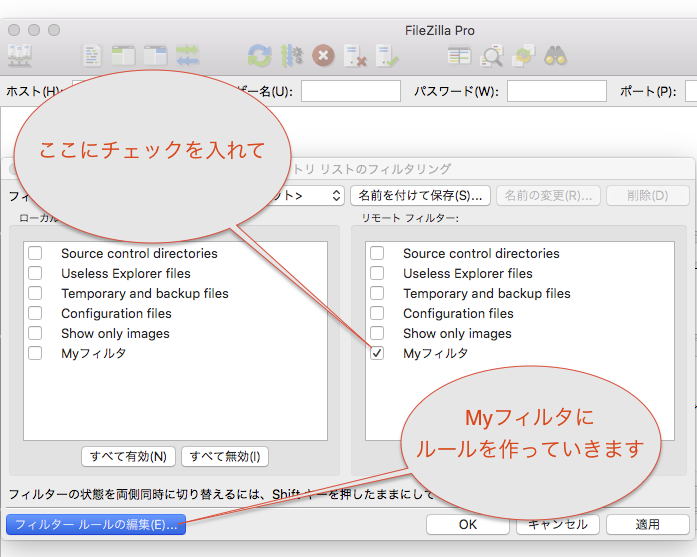Viewport: 697px width, 557px height.
Task: Click the すべて有効(N) button
Action: (128, 457)
